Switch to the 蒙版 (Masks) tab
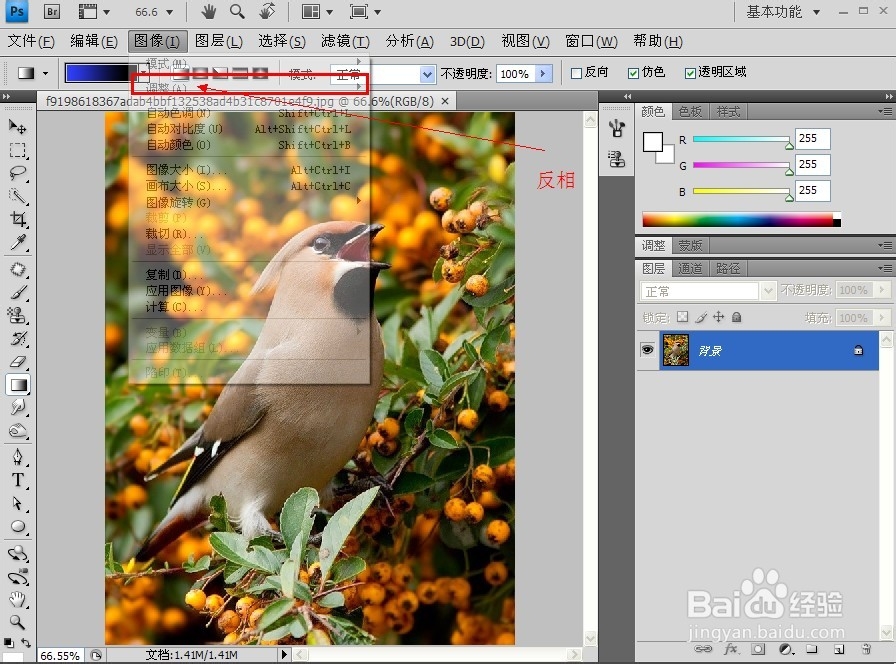The height and width of the screenshot is (664, 896). pos(690,245)
